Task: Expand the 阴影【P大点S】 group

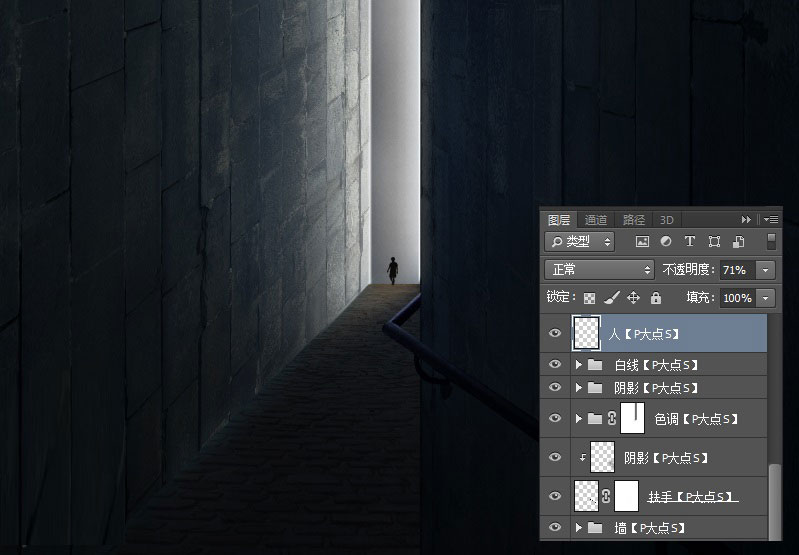Action: point(579,388)
